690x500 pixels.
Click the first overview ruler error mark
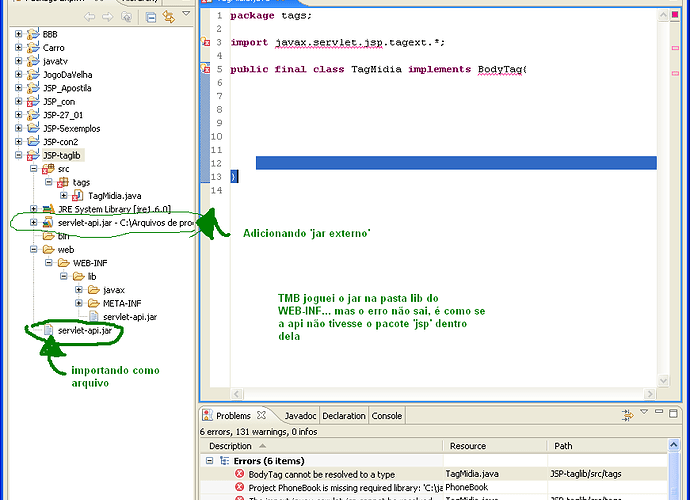(675, 48)
